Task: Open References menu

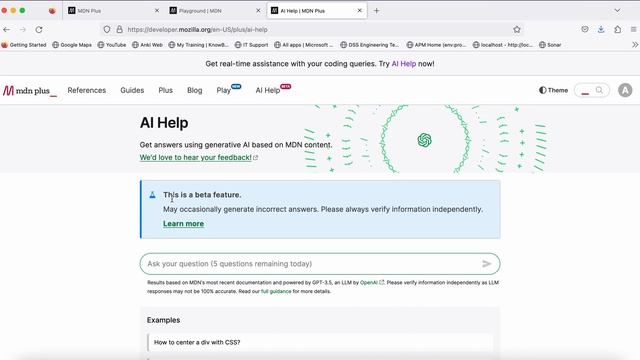Action: point(87,90)
